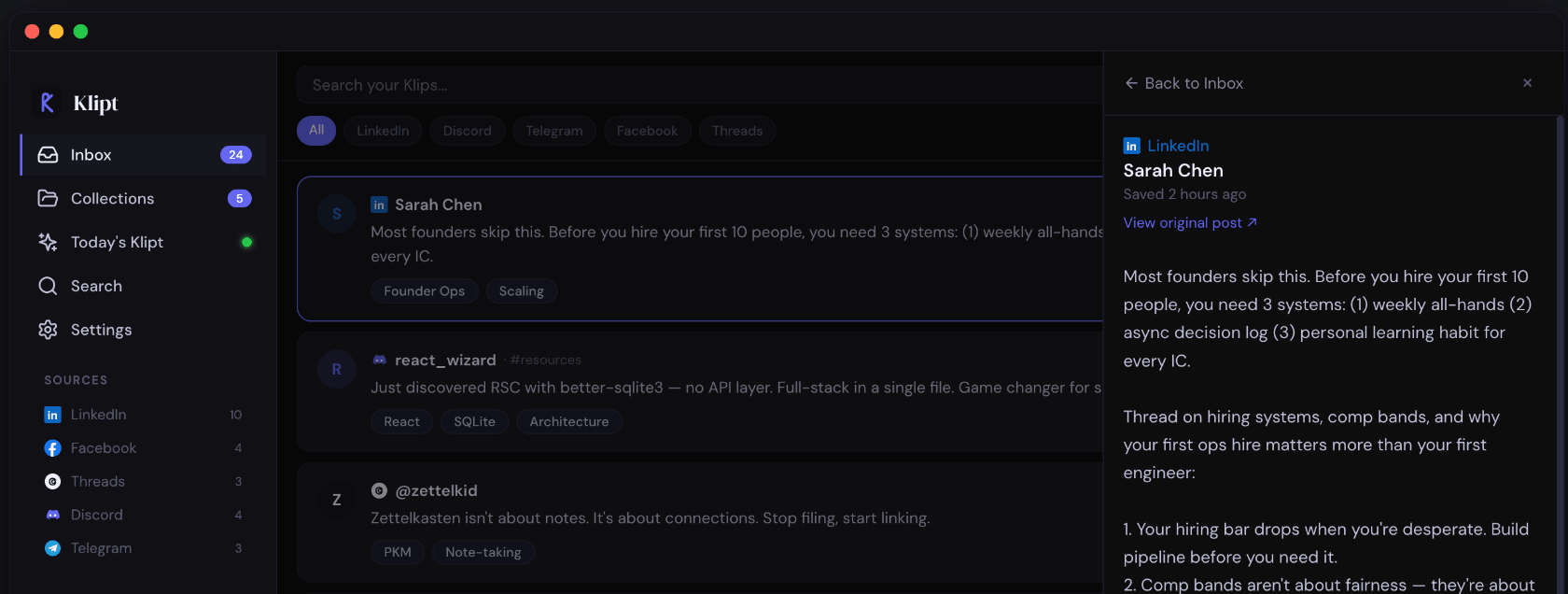This screenshot has width=1568, height=594.
Task: Click LinkedIn source label in detail panel
Action: pyautogui.click(x=1178, y=146)
